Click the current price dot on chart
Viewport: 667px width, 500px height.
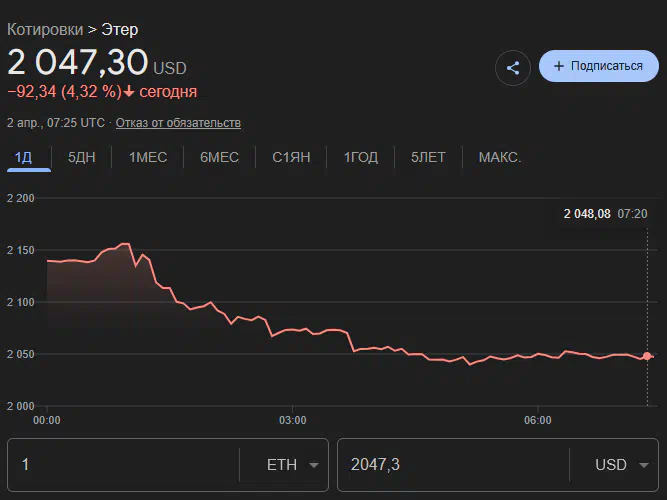pos(647,356)
